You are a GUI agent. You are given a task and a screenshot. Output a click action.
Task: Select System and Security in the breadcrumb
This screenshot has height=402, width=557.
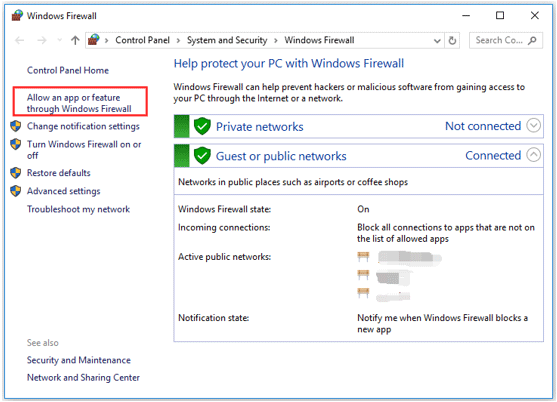[x=227, y=40]
